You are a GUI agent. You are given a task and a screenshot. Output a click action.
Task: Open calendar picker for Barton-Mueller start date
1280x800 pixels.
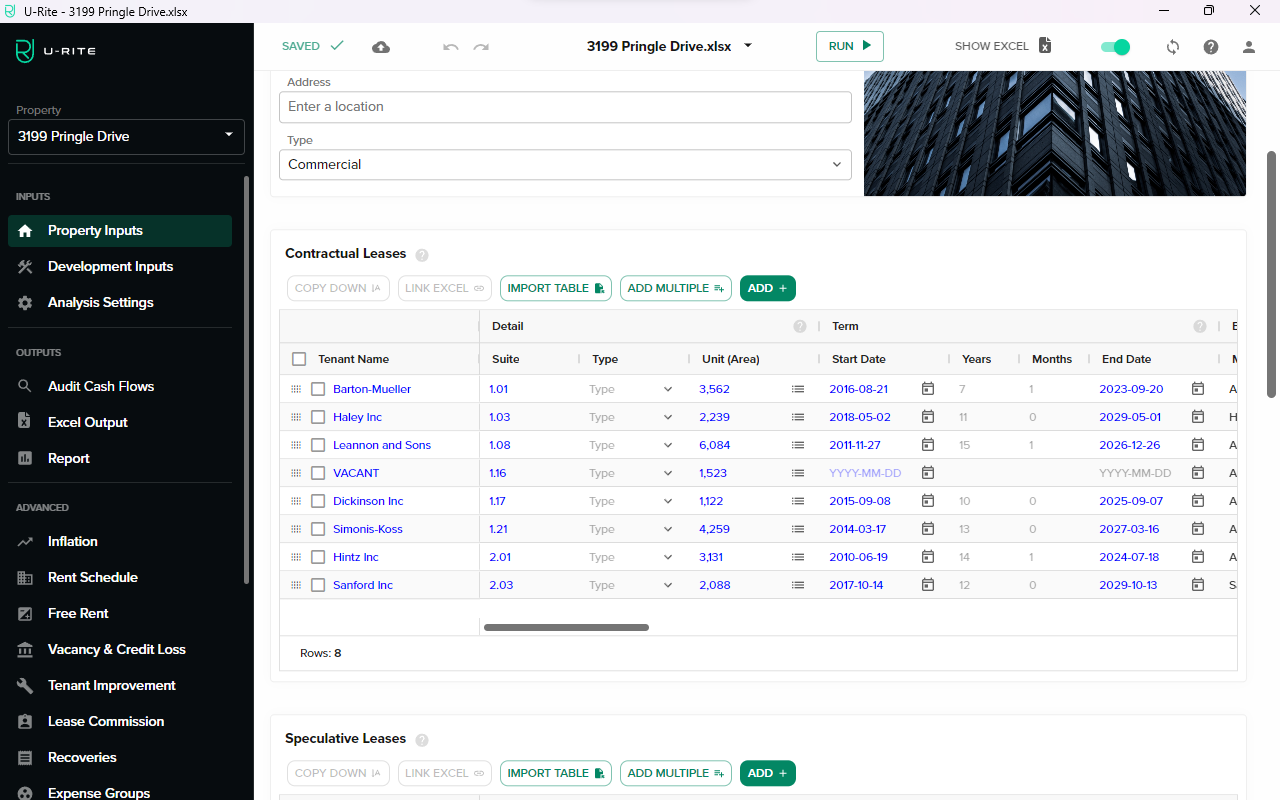[x=927, y=389]
